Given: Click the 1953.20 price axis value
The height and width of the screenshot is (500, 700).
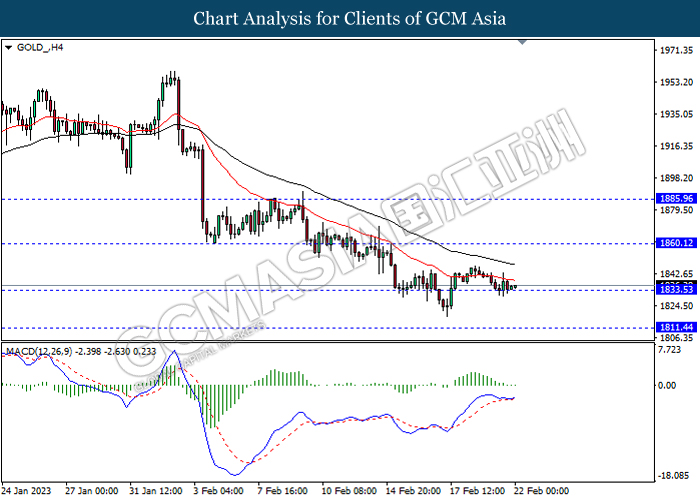Looking at the screenshot, I should pos(676,82).
